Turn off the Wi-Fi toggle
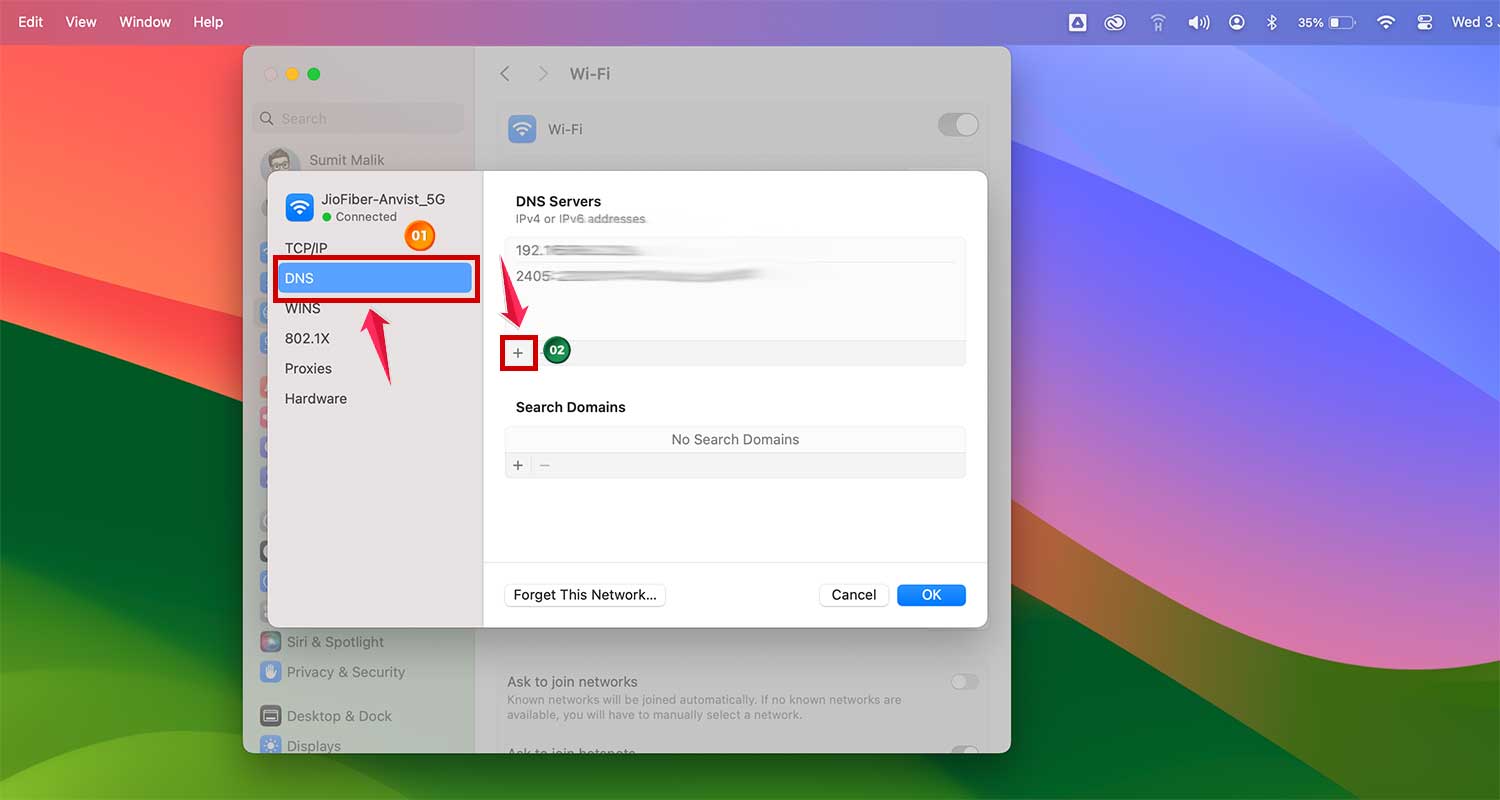 tap(957, 124)
